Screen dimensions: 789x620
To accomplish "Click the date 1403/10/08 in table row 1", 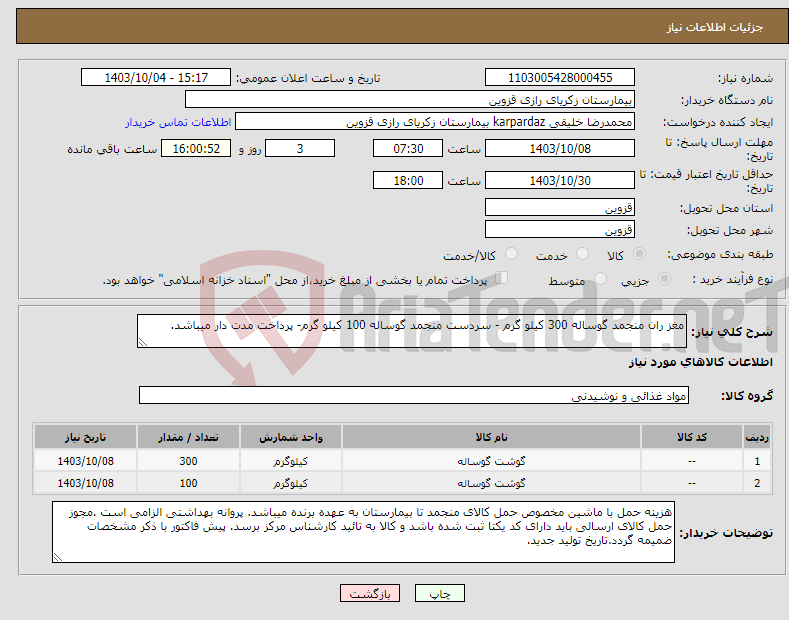I will [86, 461].
